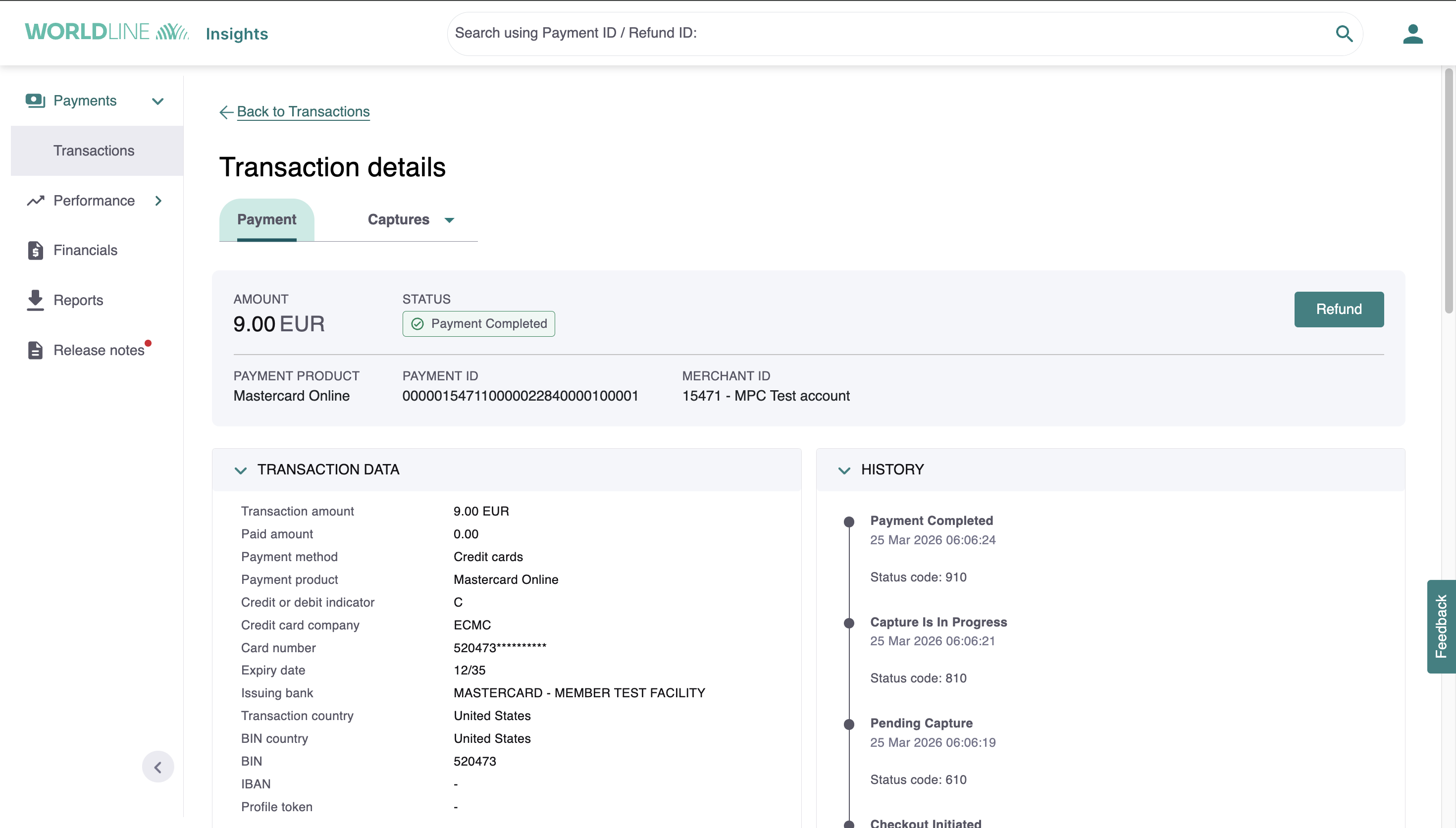Click 'Status code: 810' in the history
This screenshot has width=1456, height=828.
(x=918, y=678)
